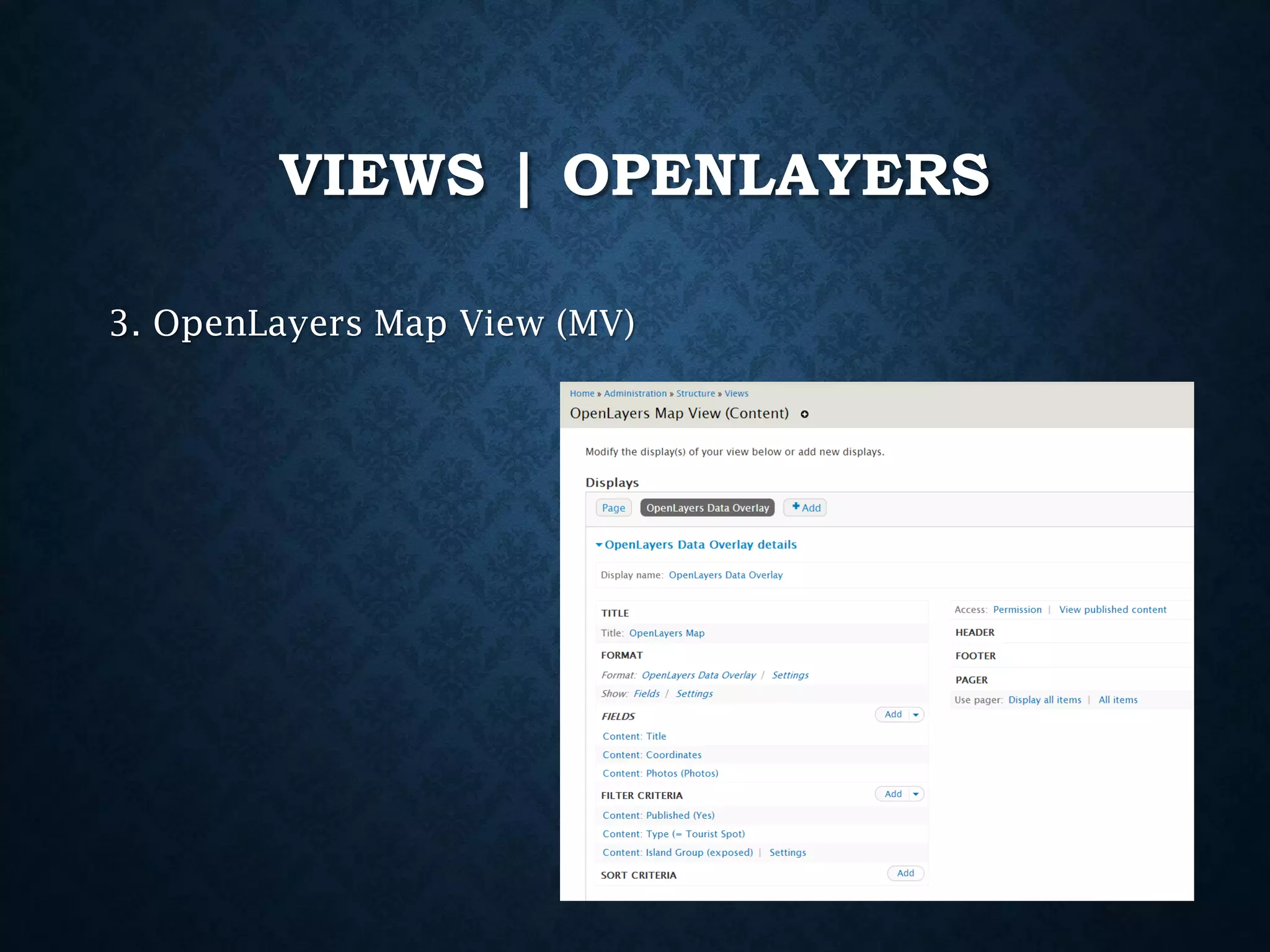Go to the Administration breadcrumb link
Viewport: 1270px width, 952px height.
635,394
